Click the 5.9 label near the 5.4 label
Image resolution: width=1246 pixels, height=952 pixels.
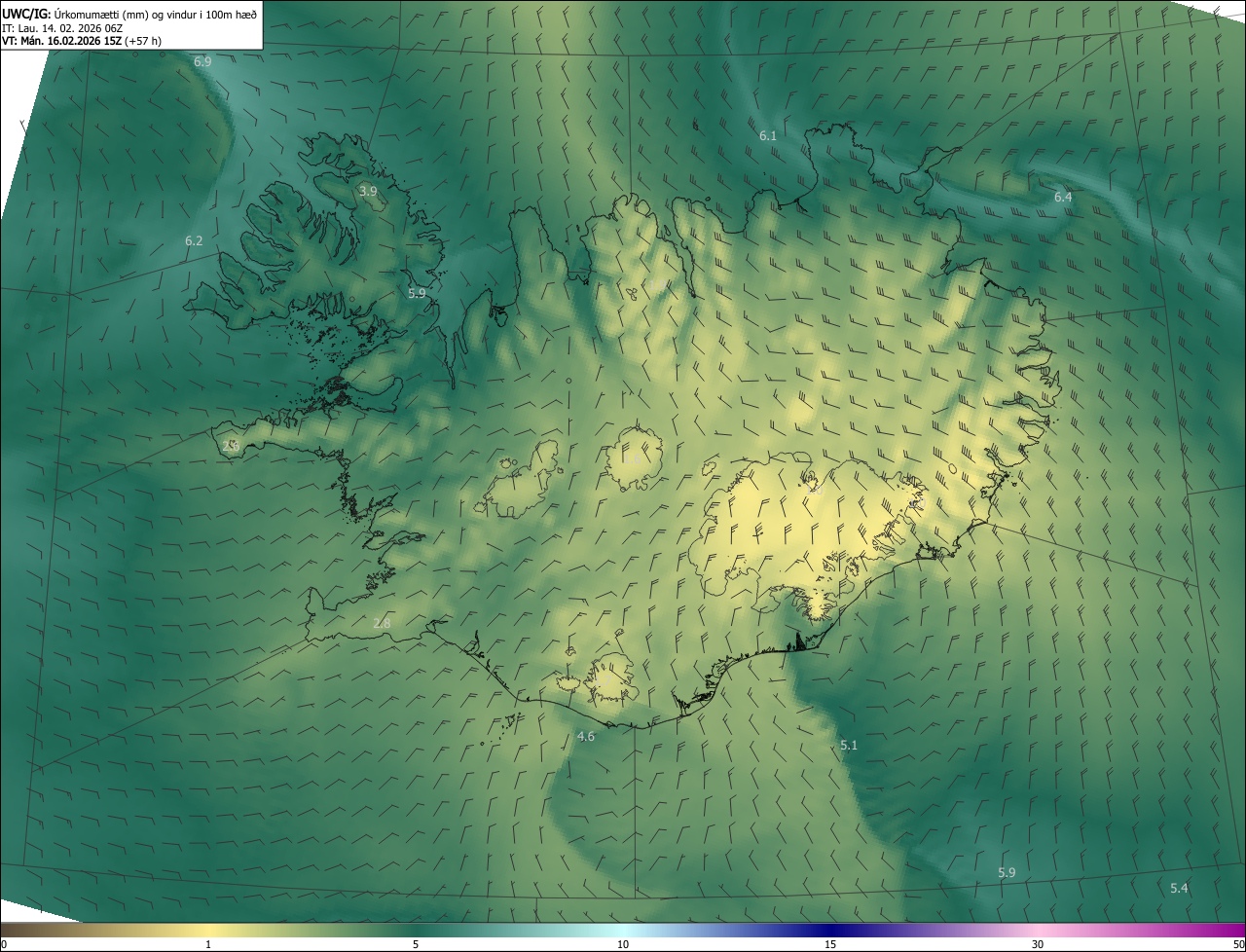point(1007,873)
